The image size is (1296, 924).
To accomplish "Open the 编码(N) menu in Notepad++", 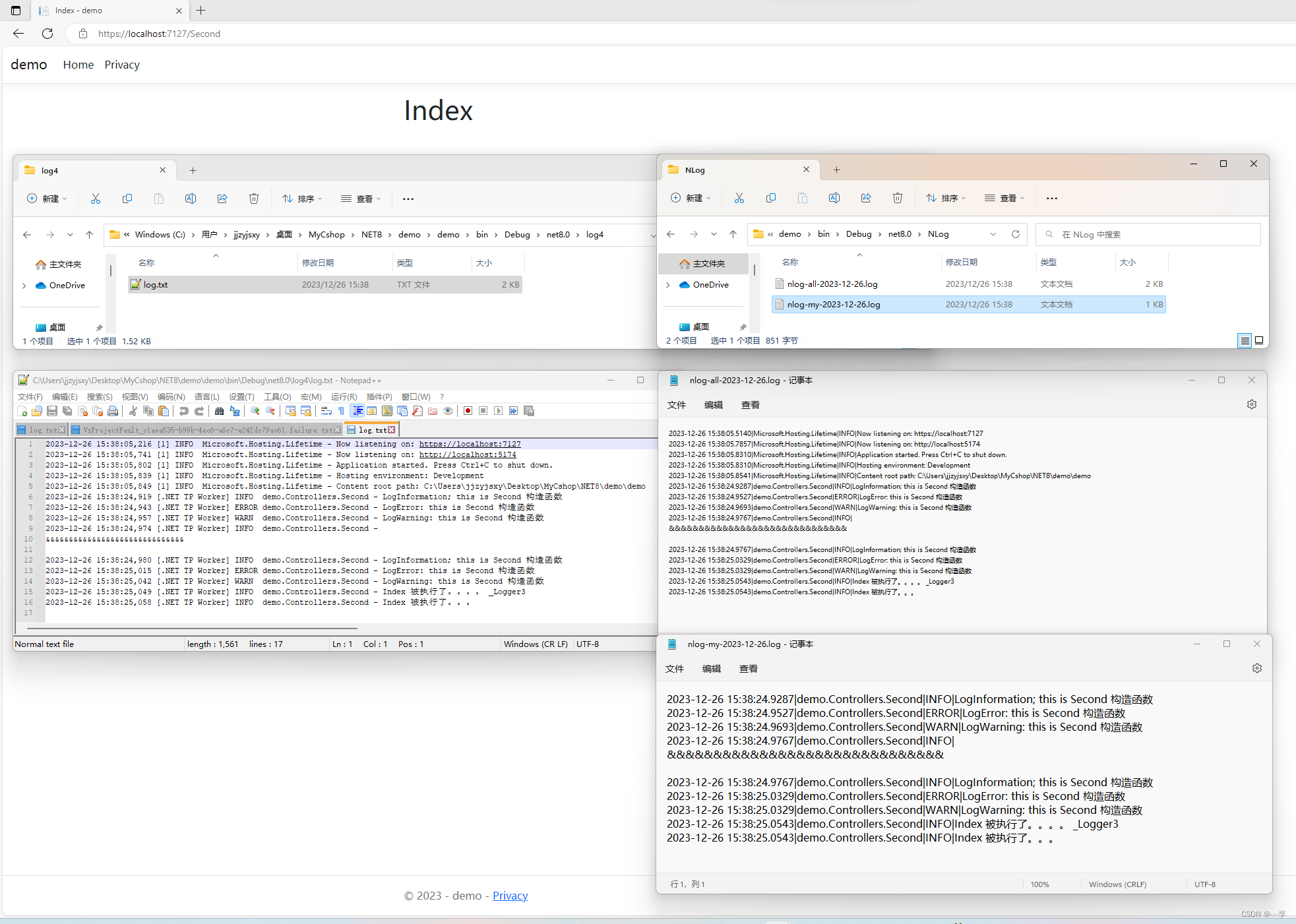I will [x=171, y=396].
